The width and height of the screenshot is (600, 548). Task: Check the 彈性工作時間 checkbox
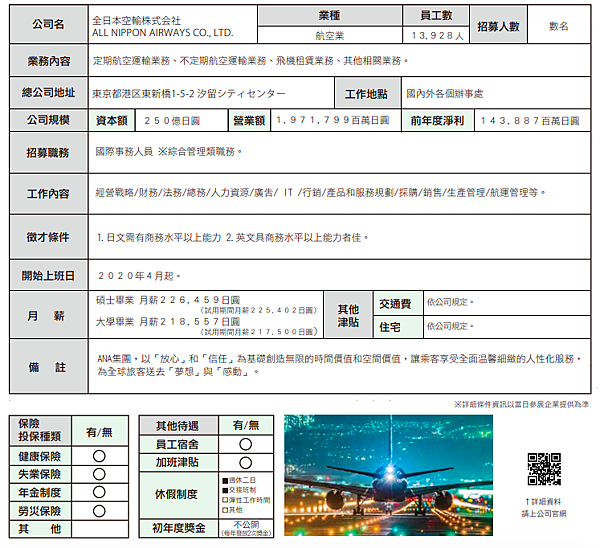(x=225, y=500)
